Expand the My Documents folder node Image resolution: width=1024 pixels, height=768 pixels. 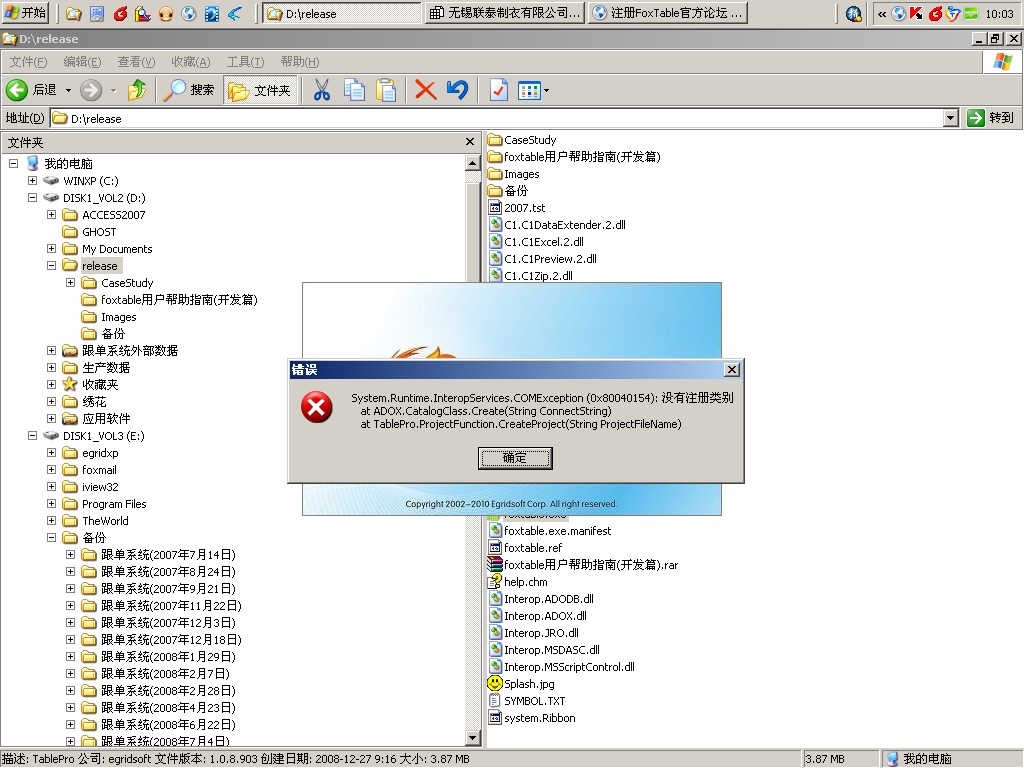(x=51, y=248)
